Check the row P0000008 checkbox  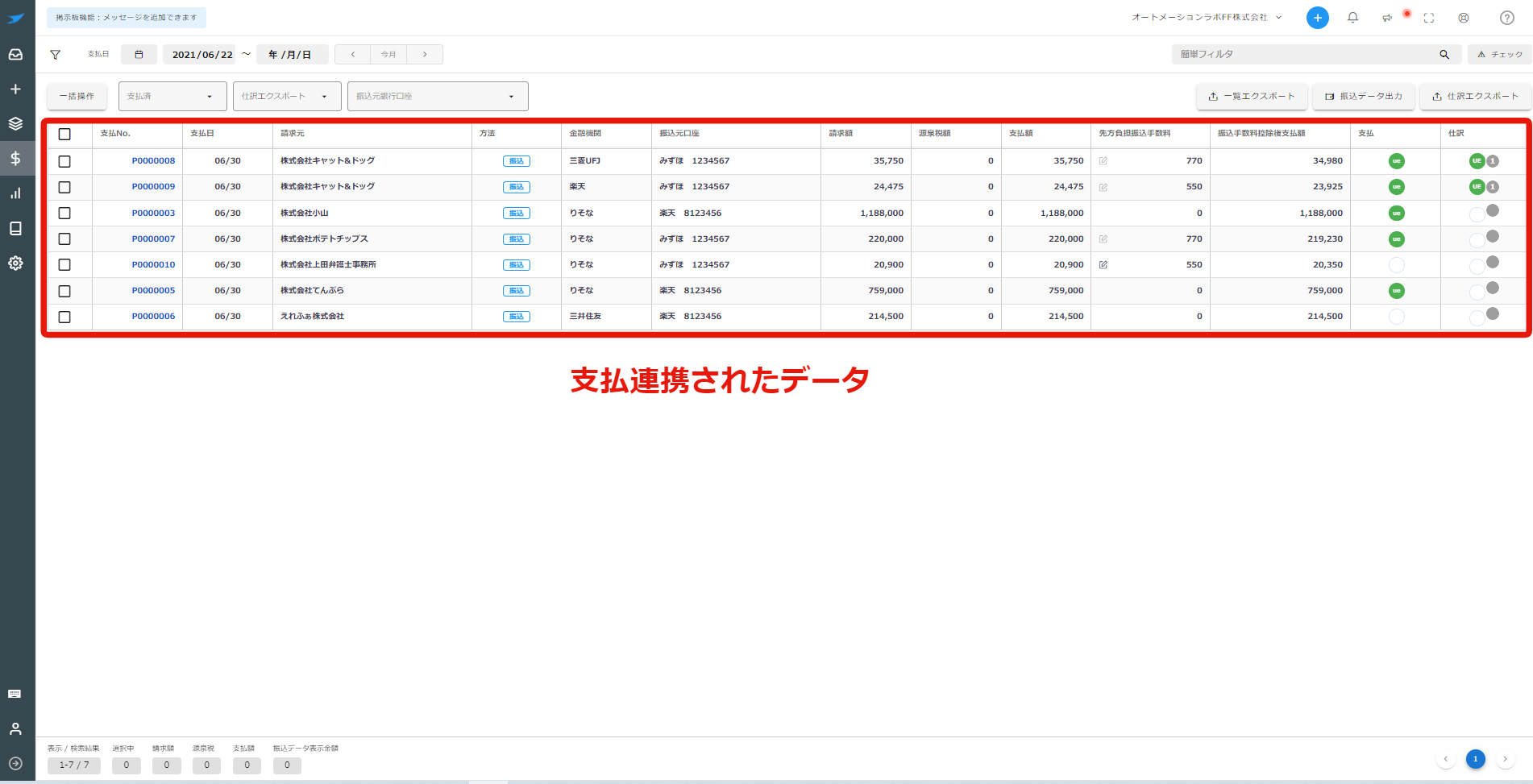point(64,161)
